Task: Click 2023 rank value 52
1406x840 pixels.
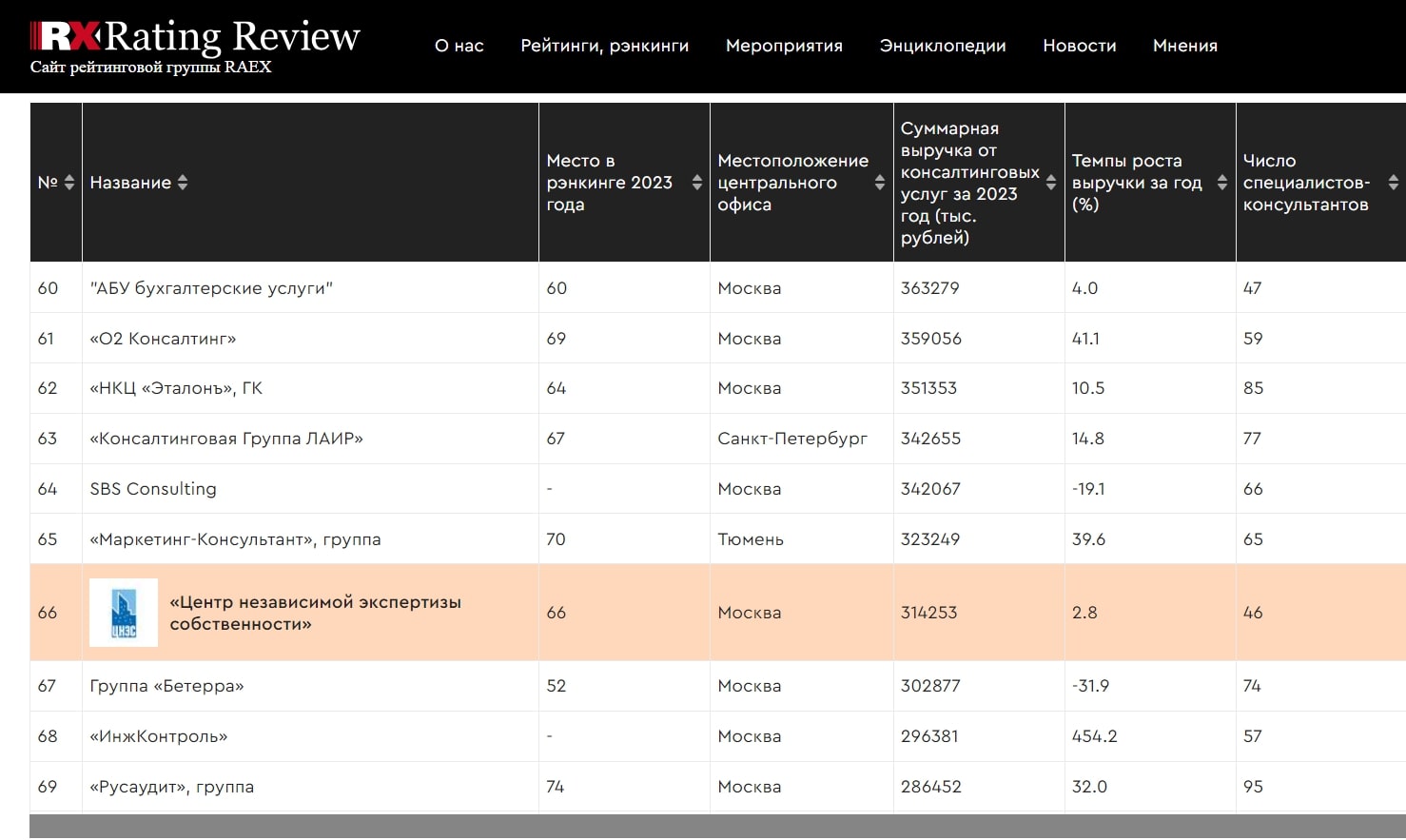Action: 557,686
